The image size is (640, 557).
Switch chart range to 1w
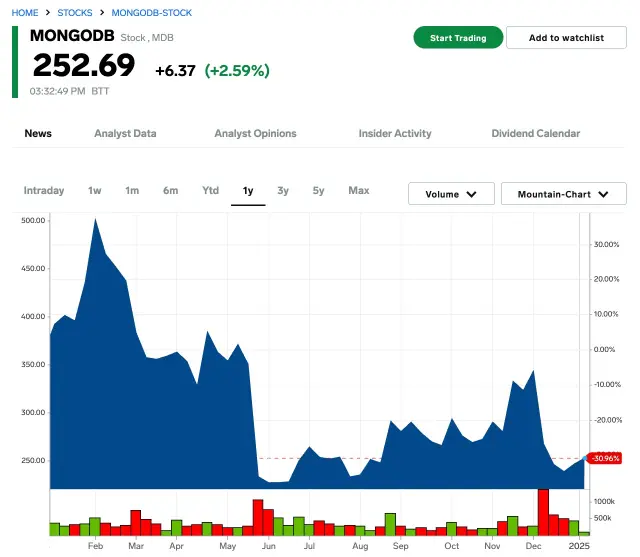(x=95, y=190)
